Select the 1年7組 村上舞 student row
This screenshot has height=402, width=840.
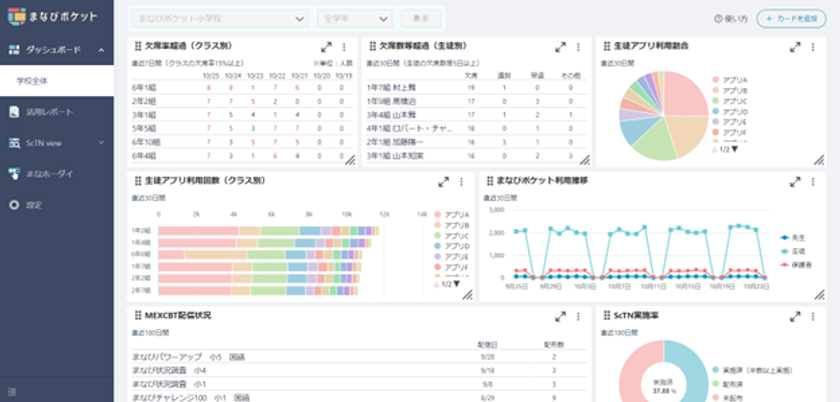477,87
